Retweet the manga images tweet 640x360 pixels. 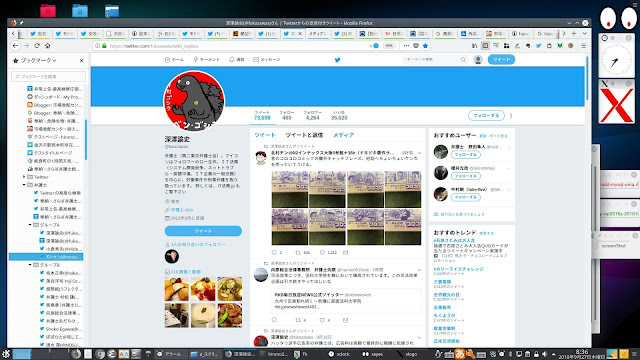point(298,253)
